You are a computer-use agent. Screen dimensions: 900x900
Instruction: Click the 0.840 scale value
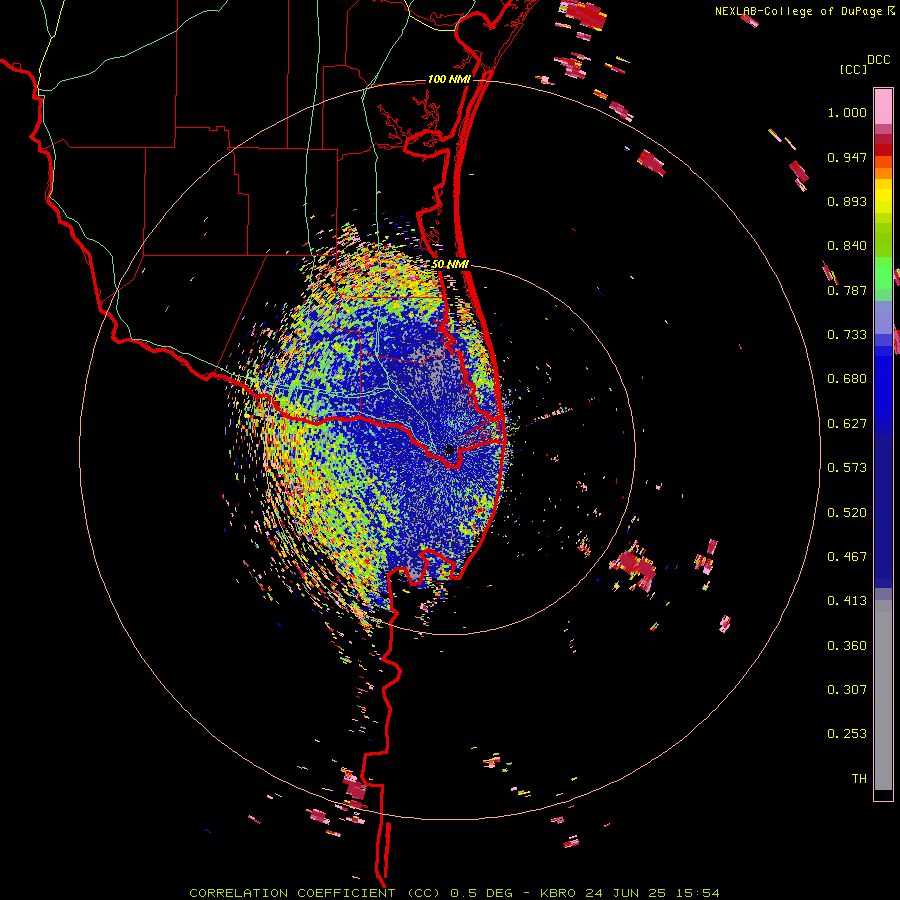tap(847, 246)
